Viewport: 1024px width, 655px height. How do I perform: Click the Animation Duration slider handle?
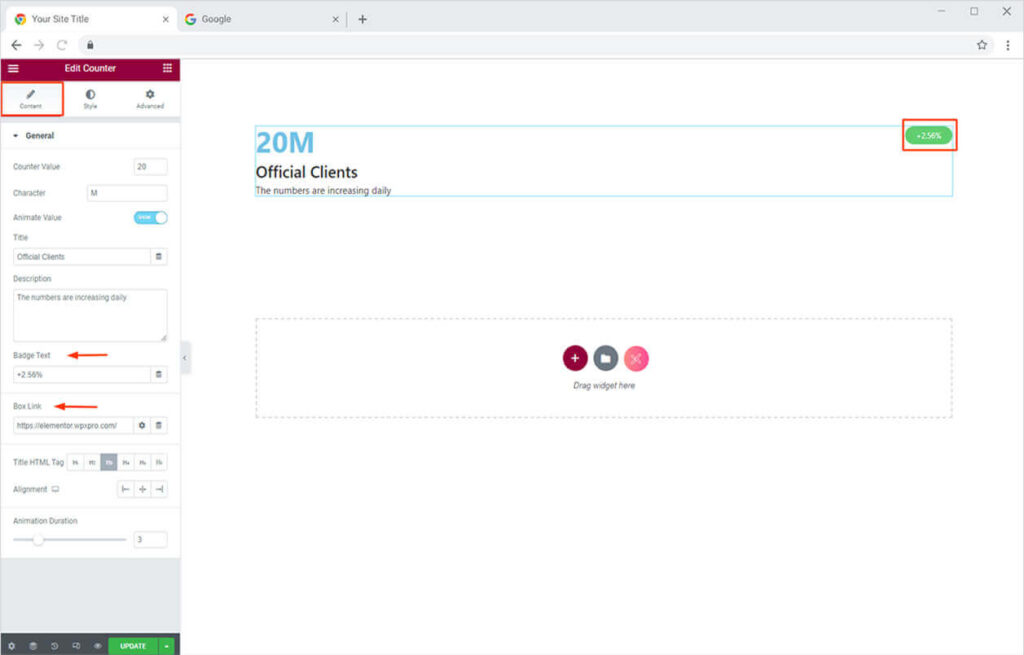point(38,539)
